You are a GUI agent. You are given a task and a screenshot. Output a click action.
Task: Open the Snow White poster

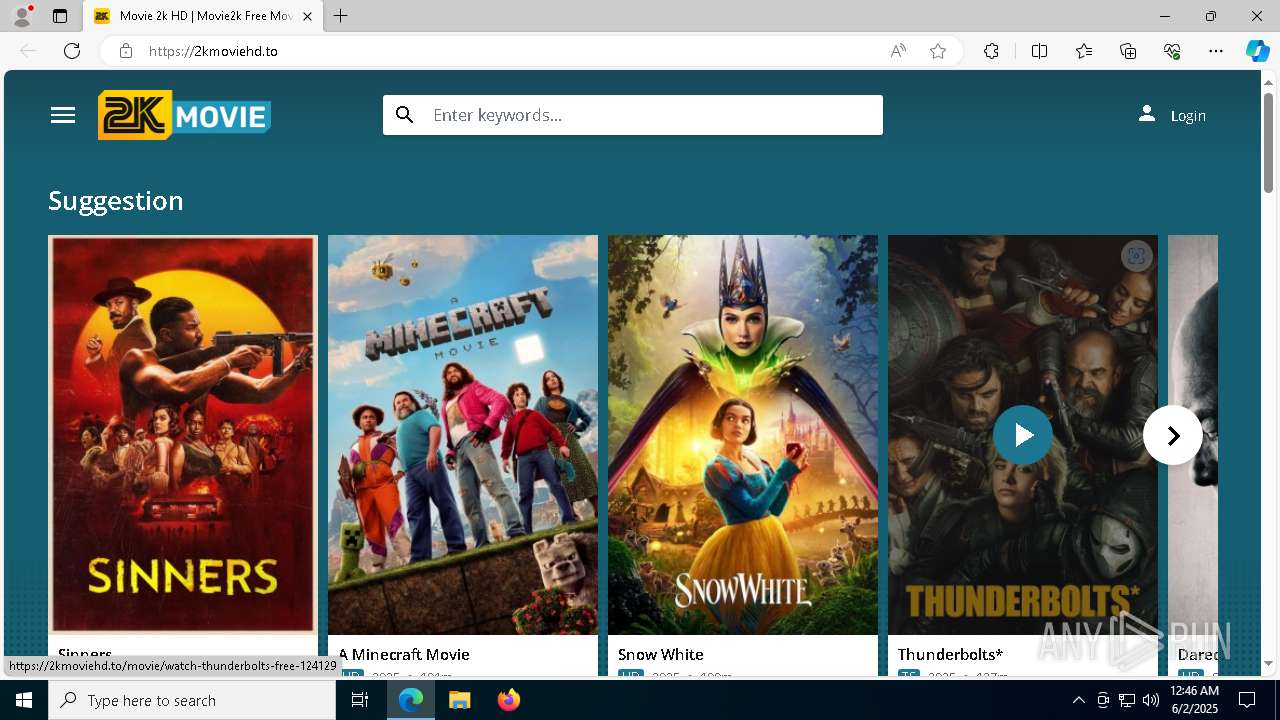[743, 434]
